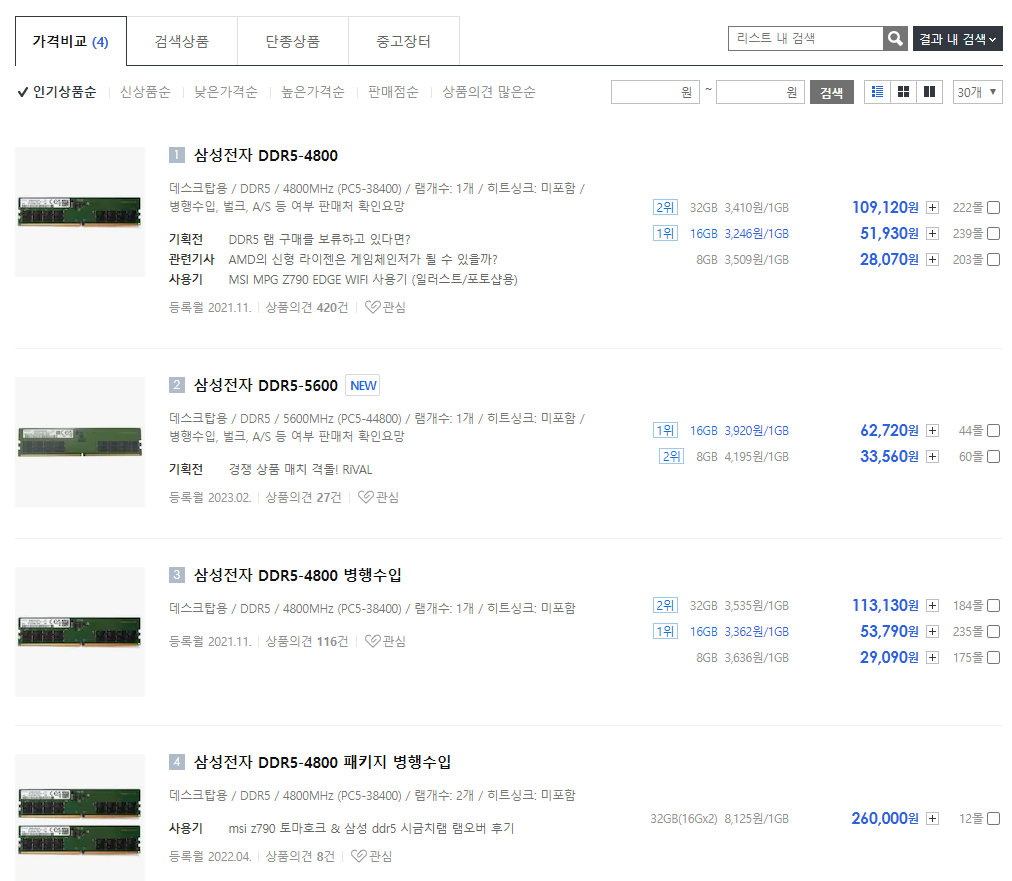Expand plus icon beside 51,930원 price

coord(932,233)
